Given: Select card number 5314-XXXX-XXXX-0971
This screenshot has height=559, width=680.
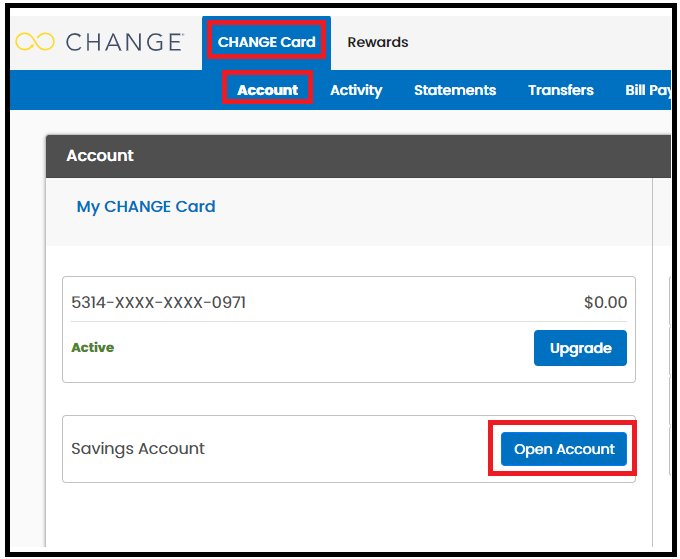Looking at the screenshot, I should pyautogui.click(x=158, y=302).
